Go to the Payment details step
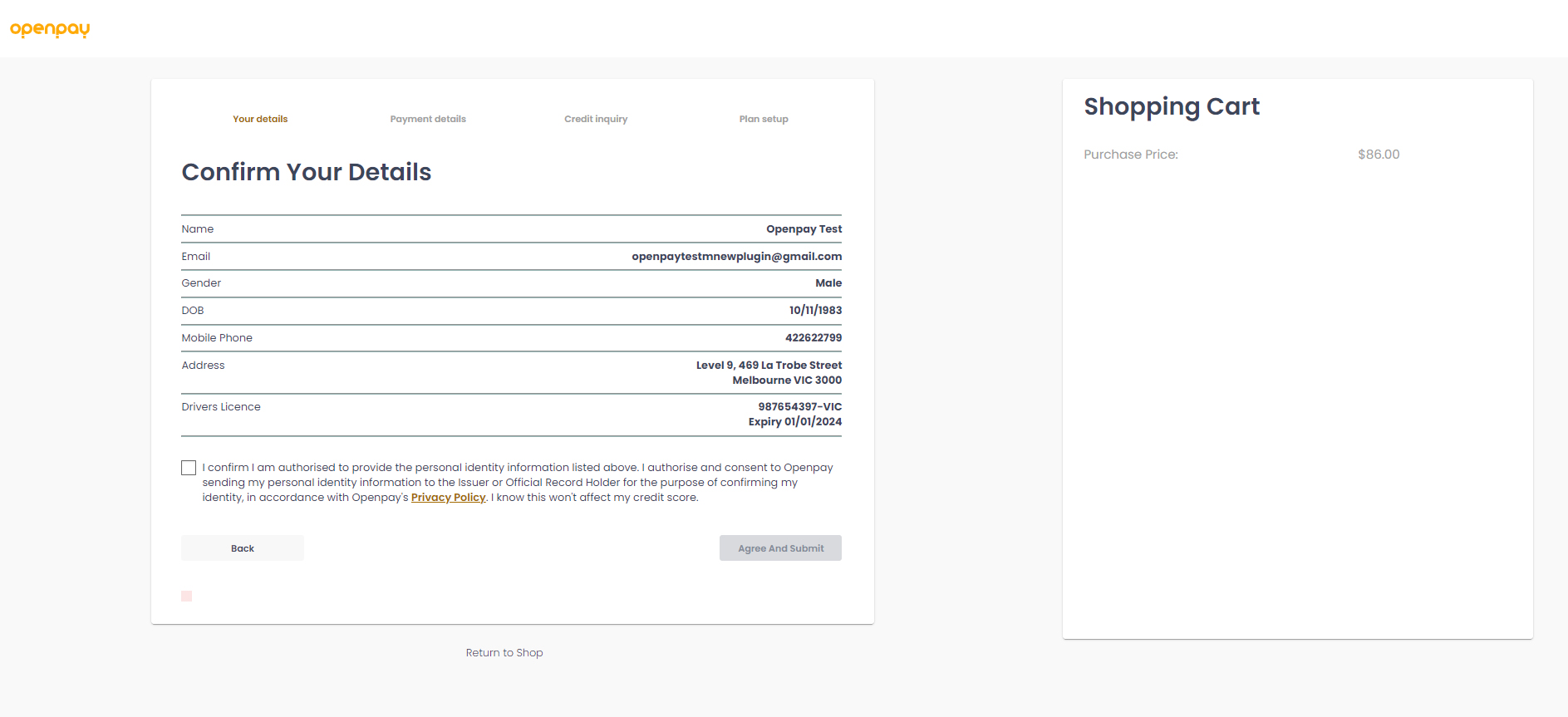This screenshot has height=717, width=1568. pyautogui.click(x=428, y=119)
